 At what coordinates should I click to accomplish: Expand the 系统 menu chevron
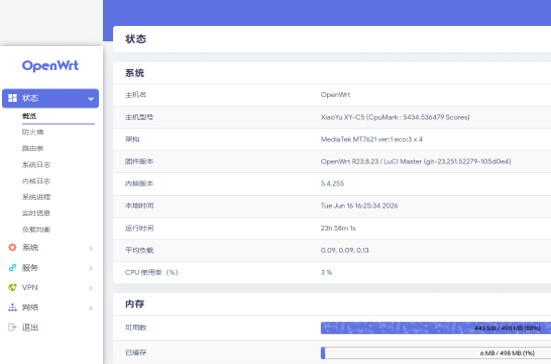91,248
